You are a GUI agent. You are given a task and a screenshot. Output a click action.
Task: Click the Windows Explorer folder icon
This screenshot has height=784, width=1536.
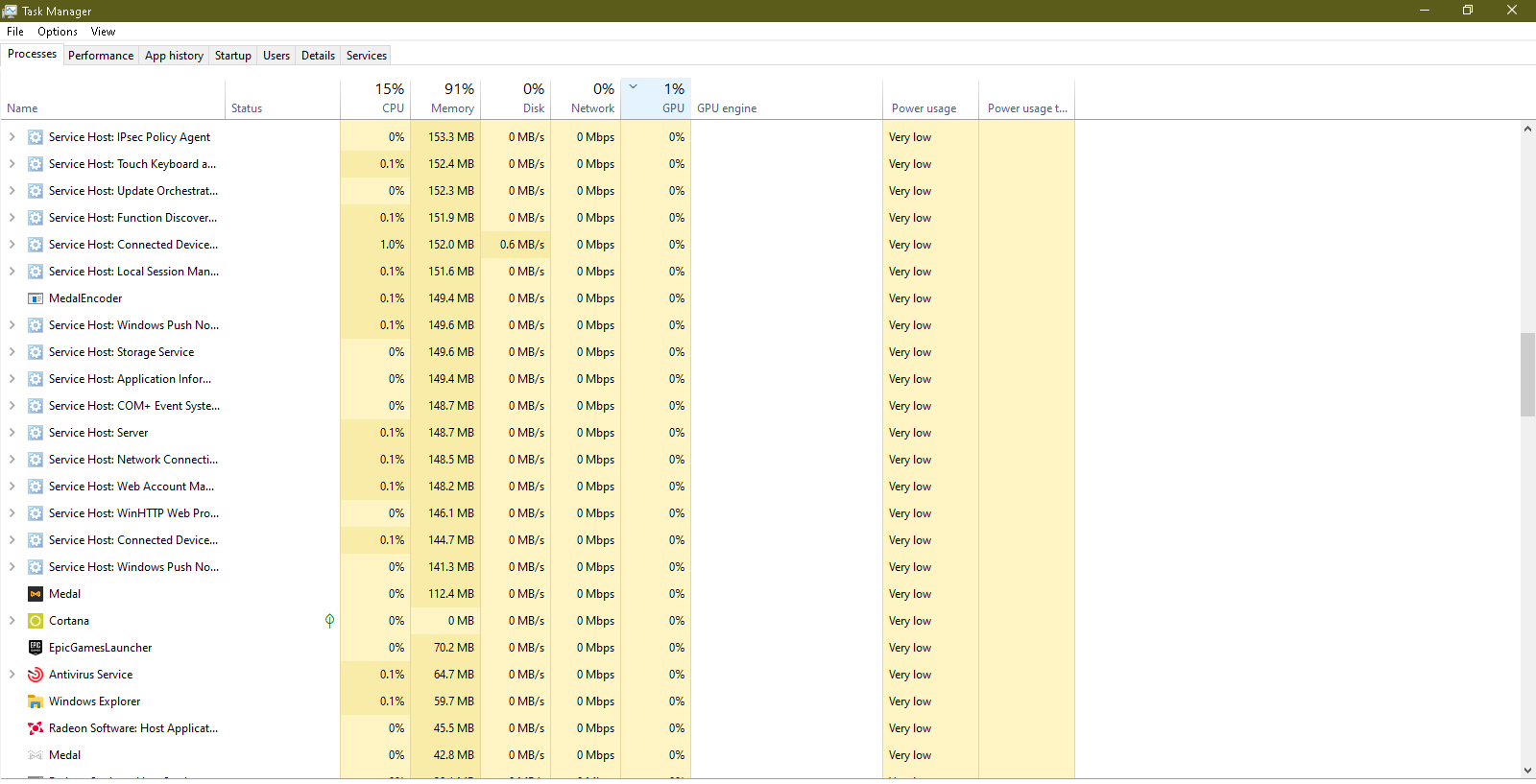36,701
